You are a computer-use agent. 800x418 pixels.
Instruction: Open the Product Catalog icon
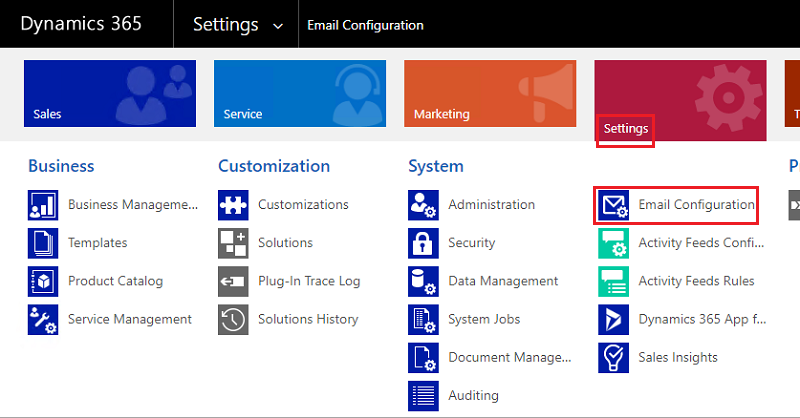[43, 281]
